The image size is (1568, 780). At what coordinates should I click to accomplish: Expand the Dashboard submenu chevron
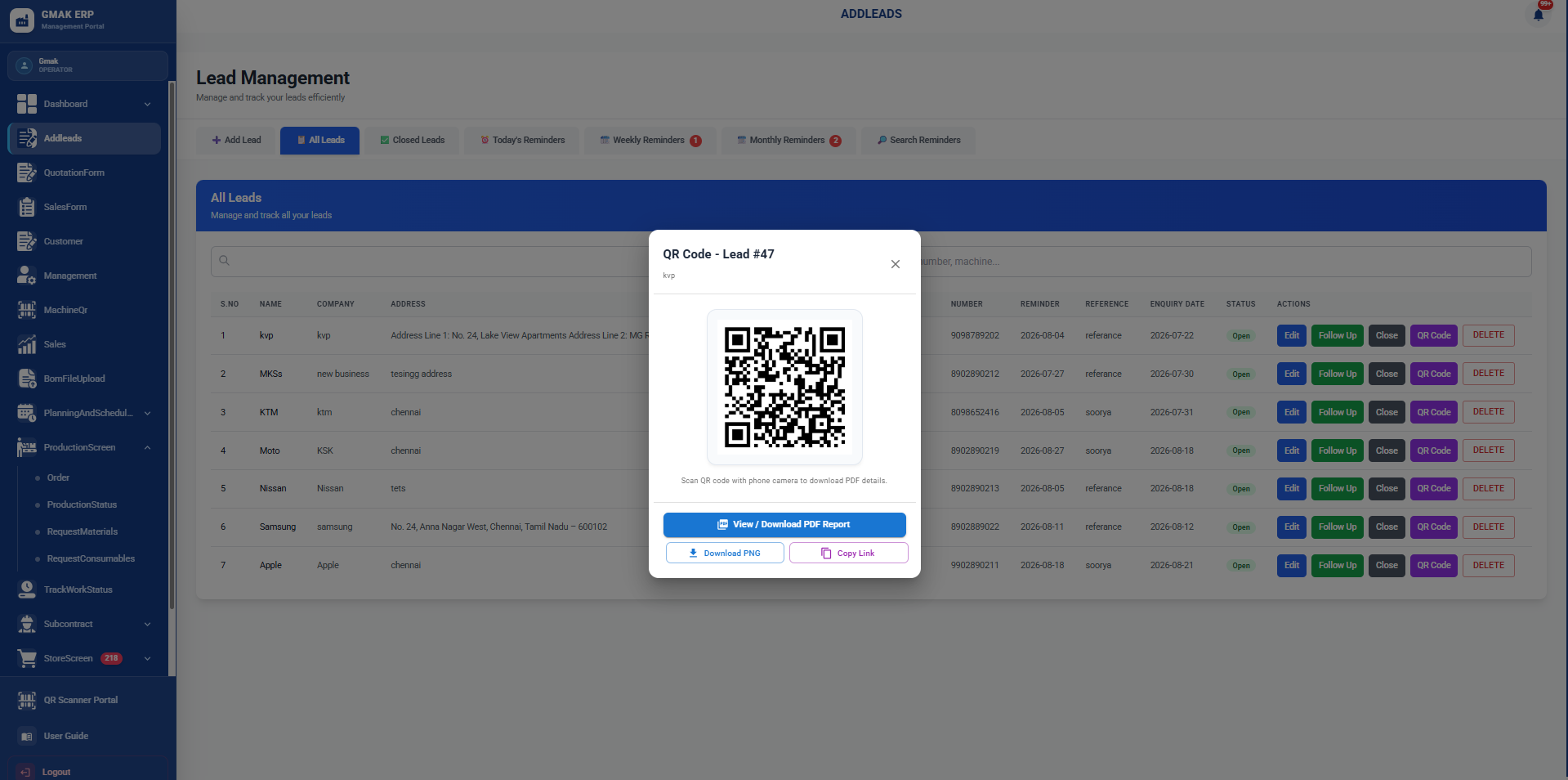click(148, 104)
